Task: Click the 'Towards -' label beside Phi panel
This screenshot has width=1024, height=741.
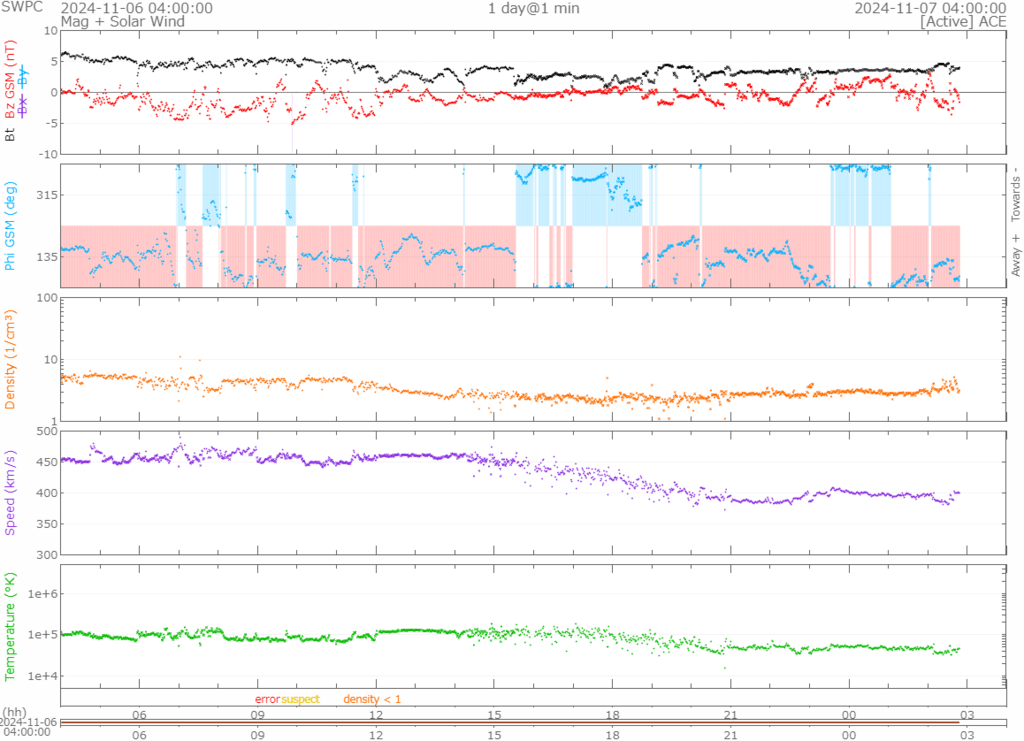Action: click(x=1016, y=193)
